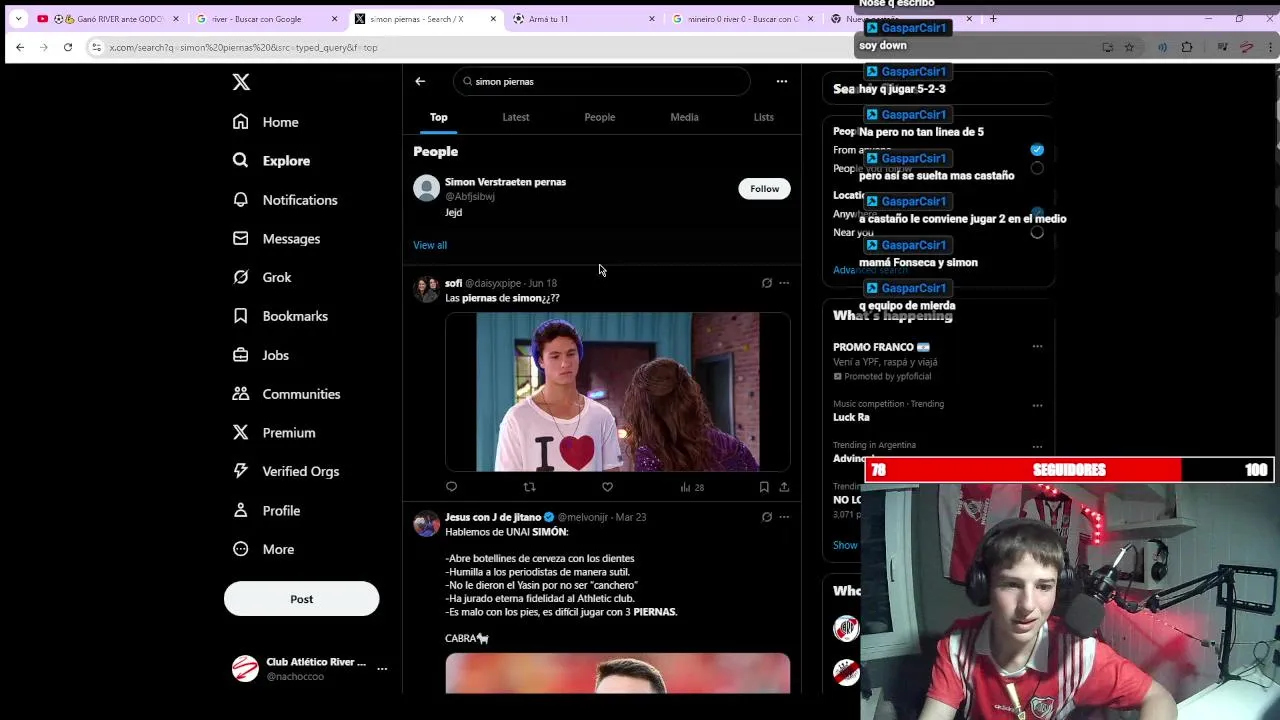
Task: Switch to the Lists search tab
Action: [764, 117]
